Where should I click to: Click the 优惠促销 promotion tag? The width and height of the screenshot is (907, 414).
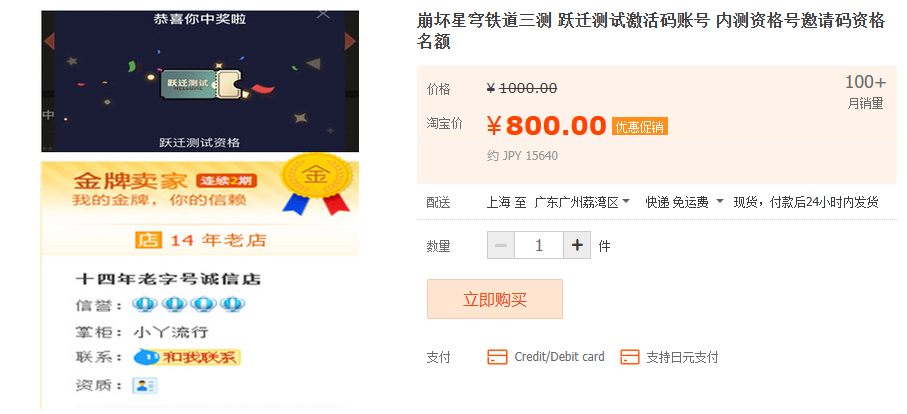click(x=640, y=127)
